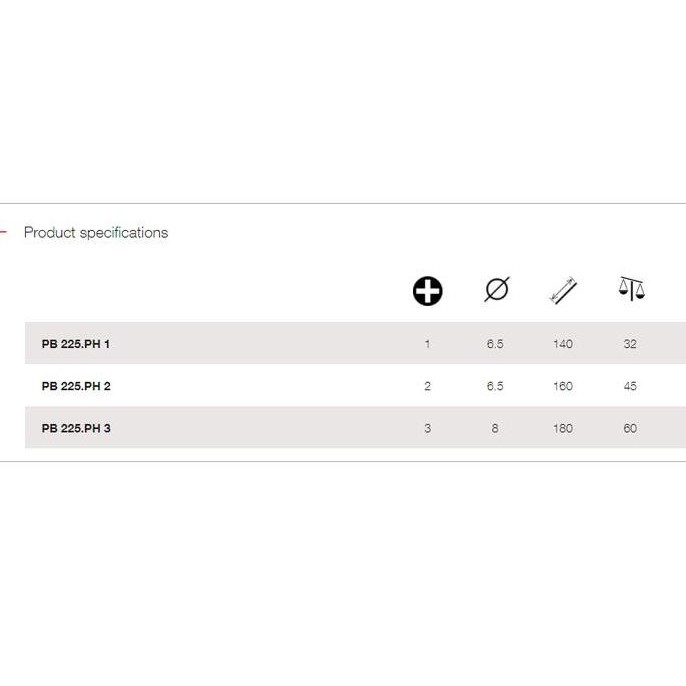
Task: Click the Phillips cross-head size icon
Action: pos(427,291)
